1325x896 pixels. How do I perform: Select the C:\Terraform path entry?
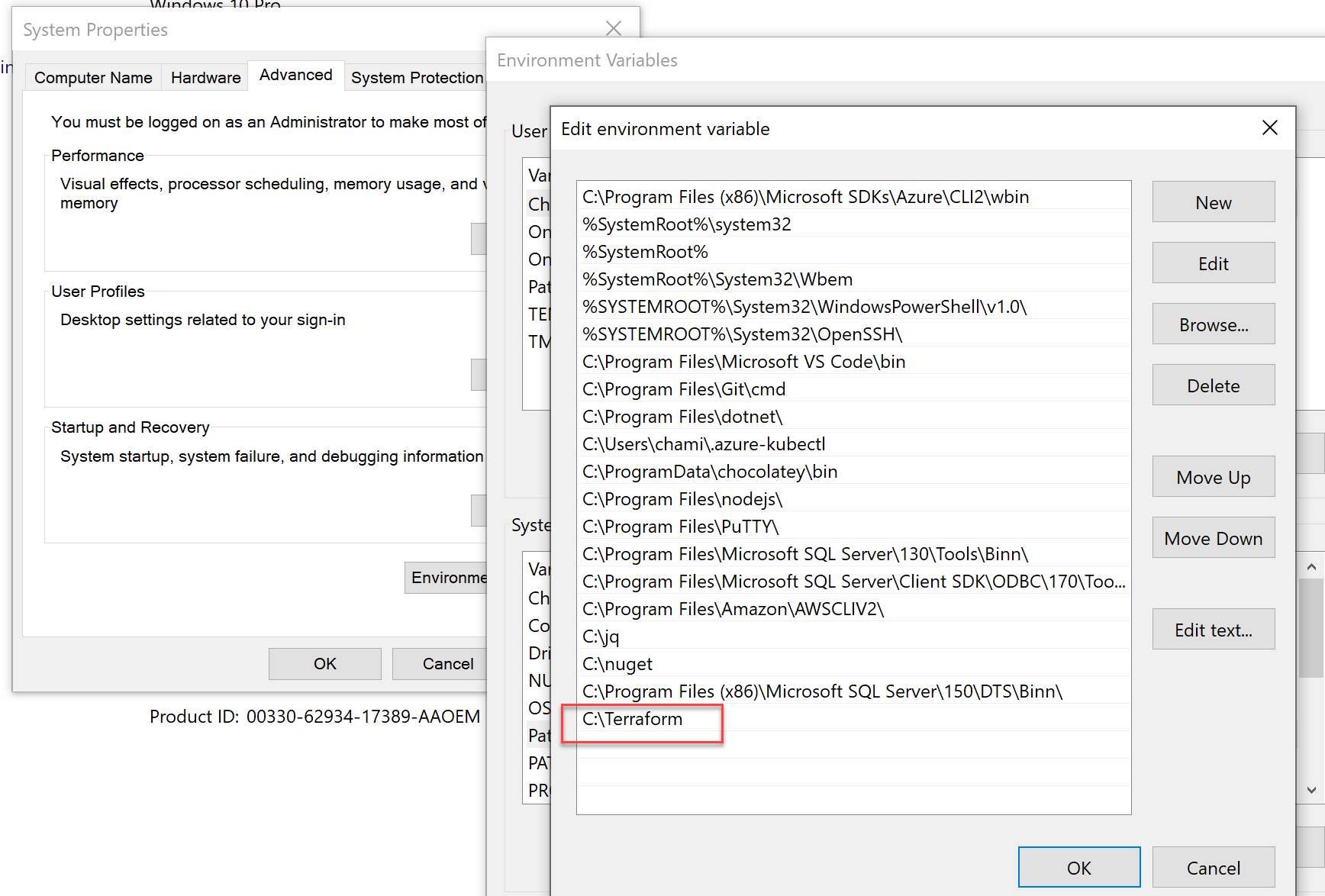tap(643, 718)
